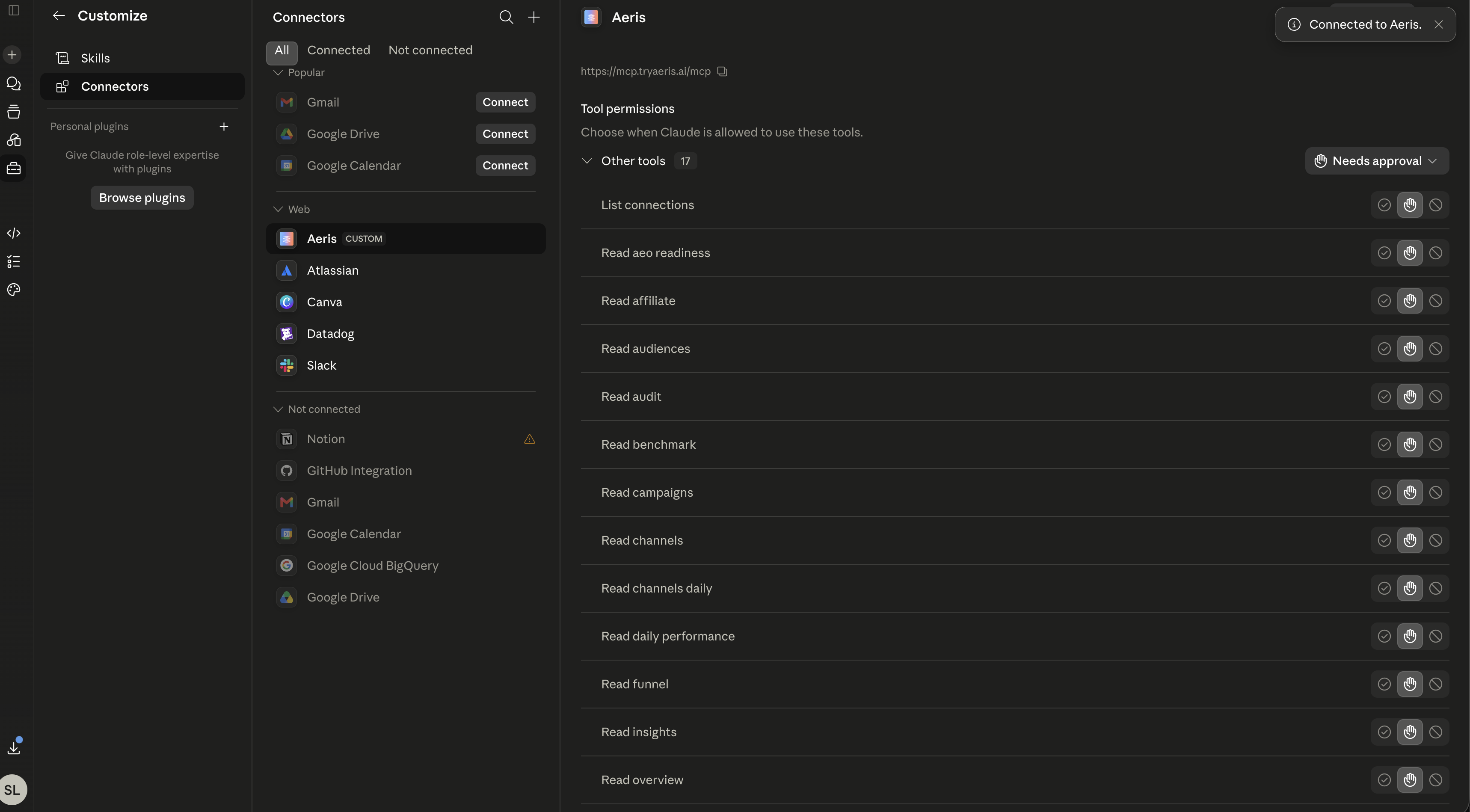The height and width of the screenshot is (812, 1470).
Task: Block the Read benchmark tool
Action: click(x=1436, y=445)
